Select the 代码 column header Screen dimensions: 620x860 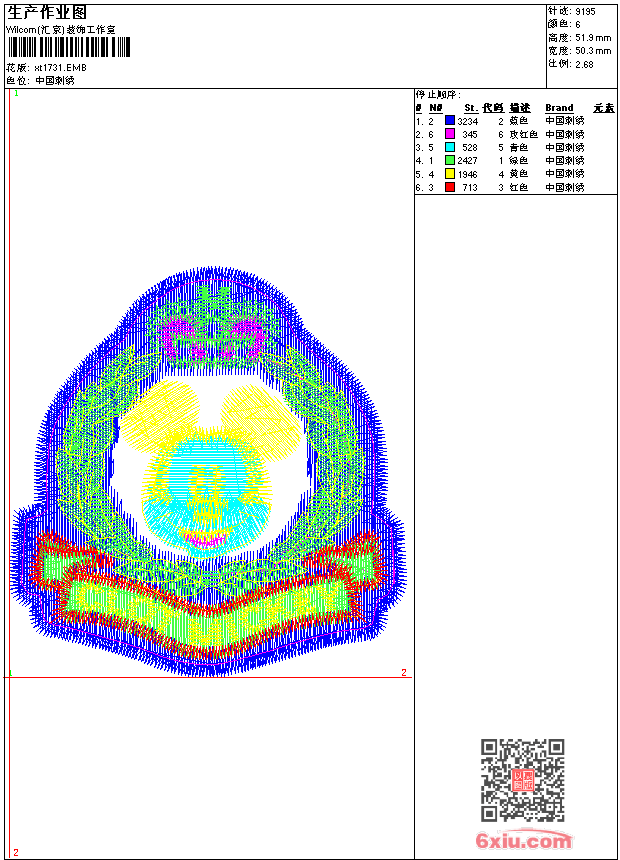[493, 108]
